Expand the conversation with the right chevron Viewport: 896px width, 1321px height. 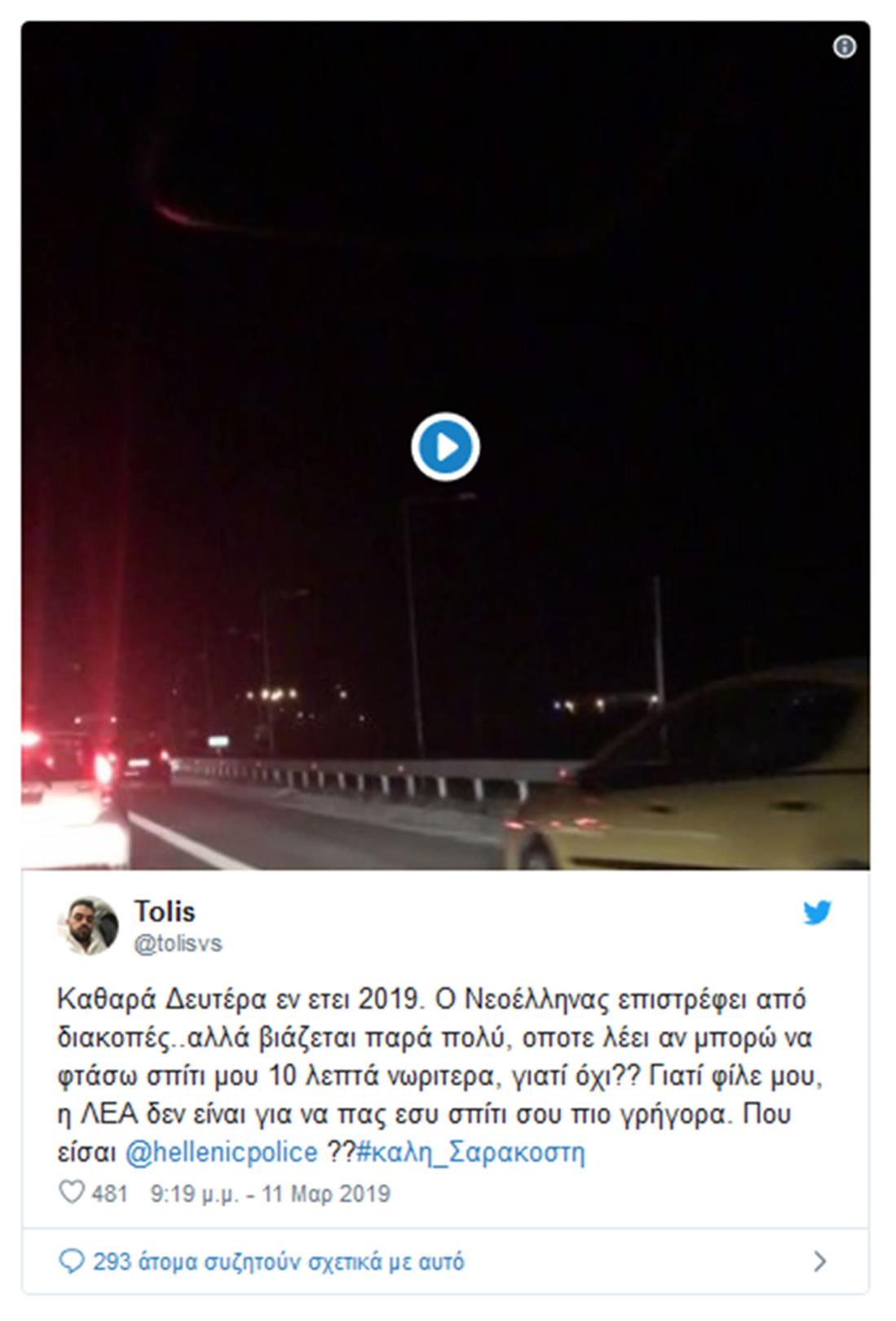pos(820,1261)
